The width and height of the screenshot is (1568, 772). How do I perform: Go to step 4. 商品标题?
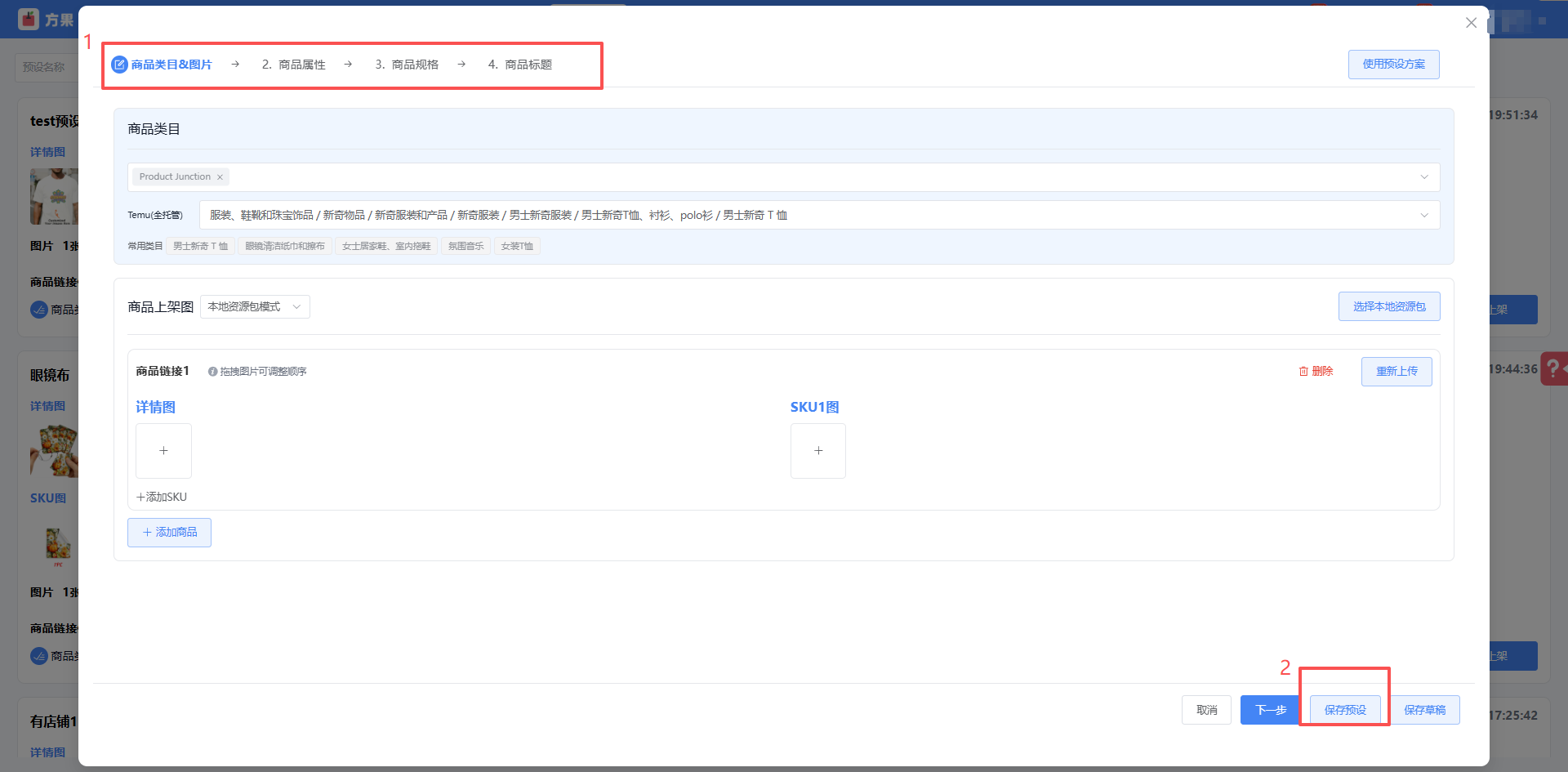tap(520, 65)
